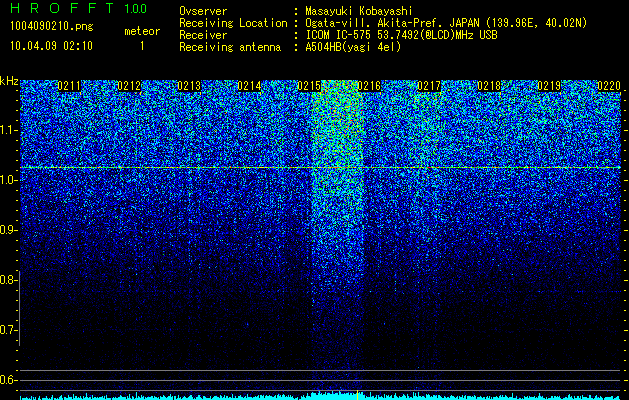Click the yellow horizontal carrier line
The width and height of the screenshot is (629, 400).
(320, 167)
